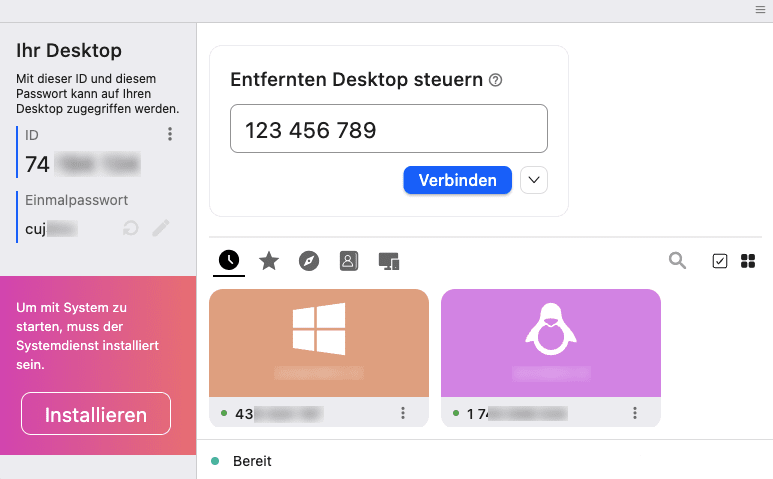Open the favorites star tab
This screenshot has height=479, width=773.
[269, 261]
